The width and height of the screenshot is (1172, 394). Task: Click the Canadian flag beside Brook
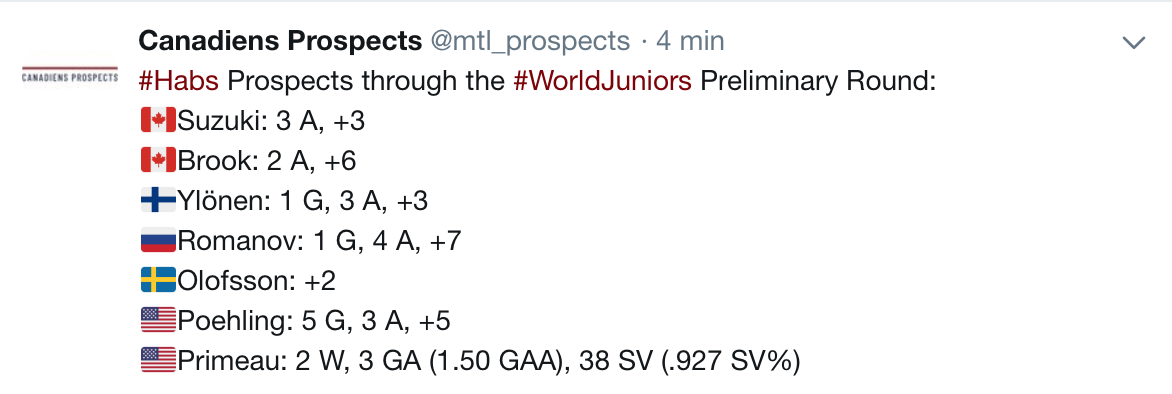[158, 161]
